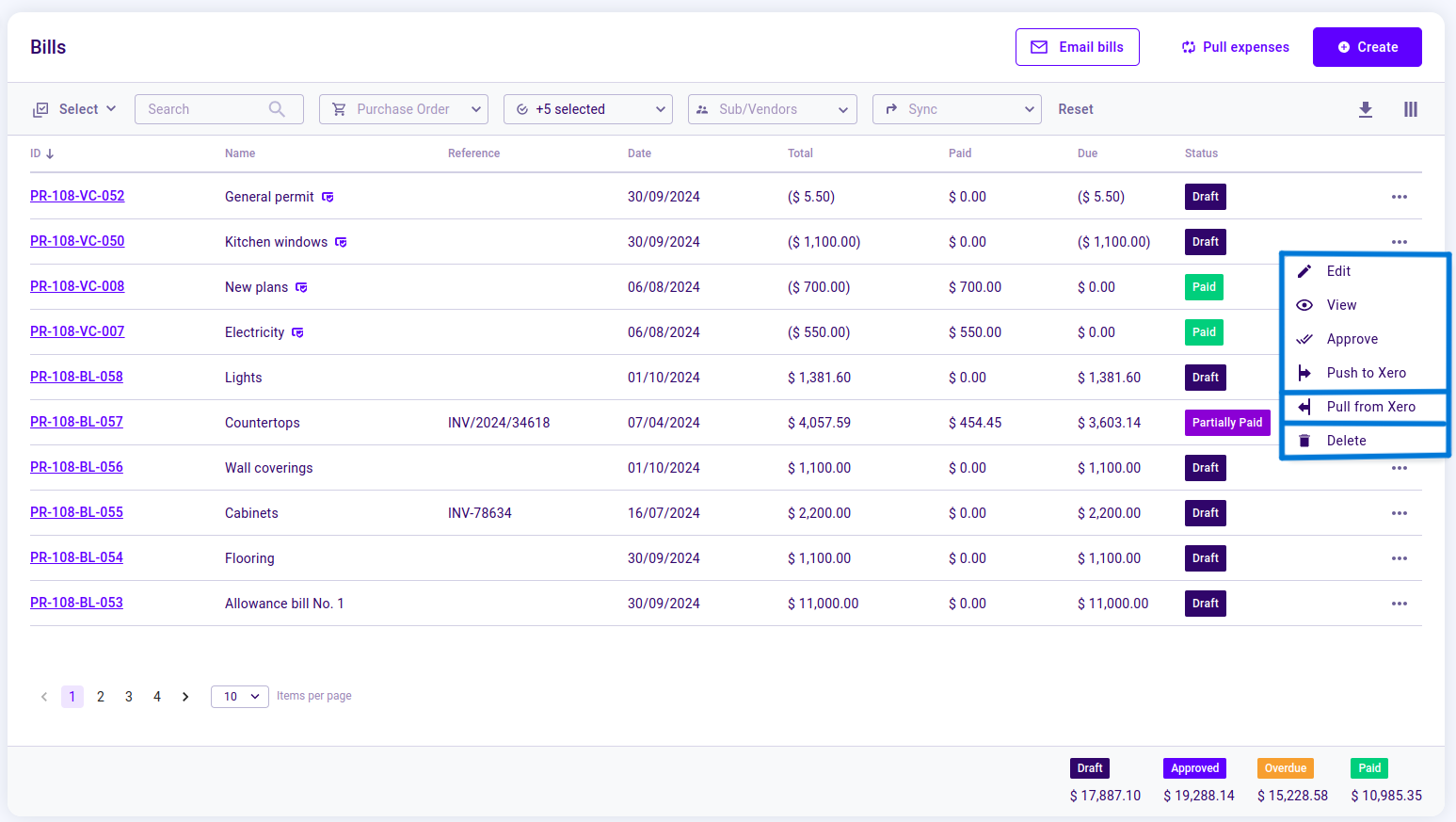Open bill PR-108-BL-057
Image resolution: width=1456 pixels, height=822 pixels.
click(76, 422)
